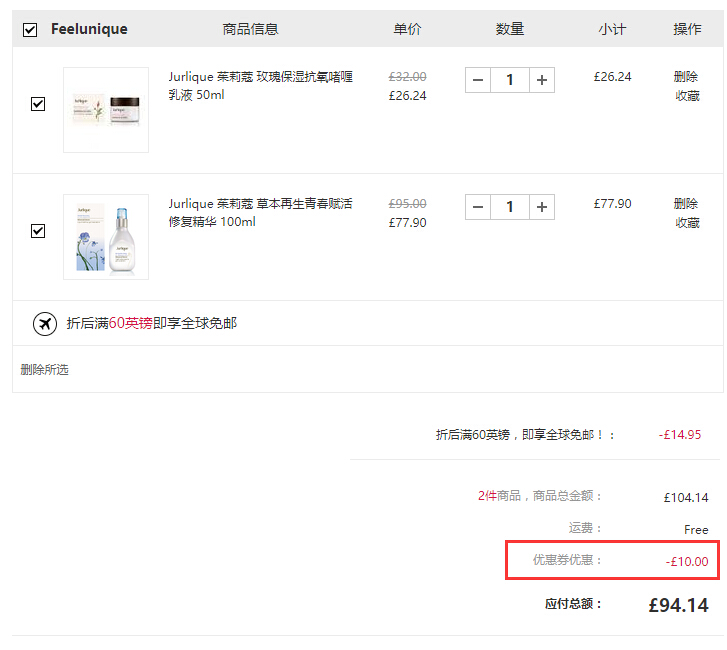The height and width of the screenshot is (650, 727).
Task: Click the -£10.00 coupon discount value
Action: [x=687, y=561]
